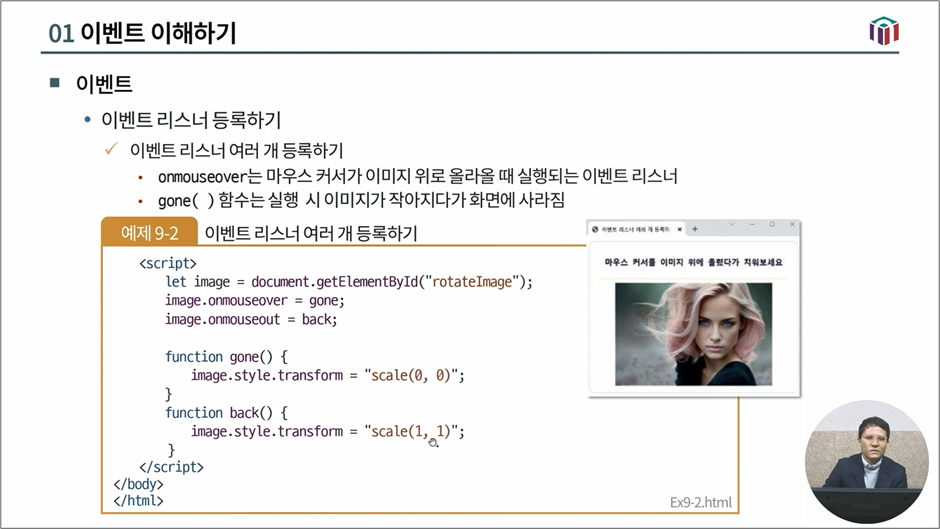The image size is (940, 529).
Task: Click the woman's portrait image in the browser
Action: point(693,334)
